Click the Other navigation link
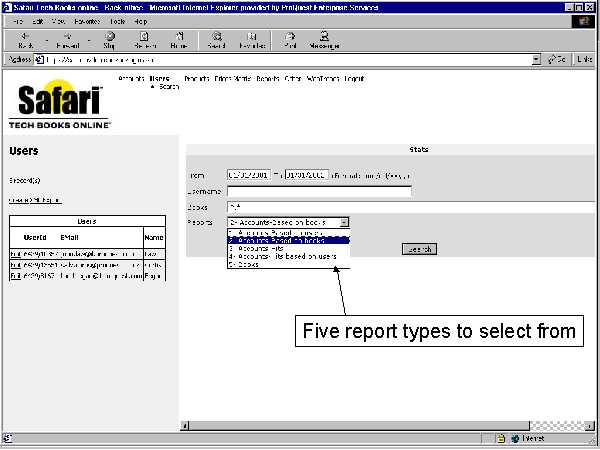The image size is (600, 450). click(x=293, y=78)
